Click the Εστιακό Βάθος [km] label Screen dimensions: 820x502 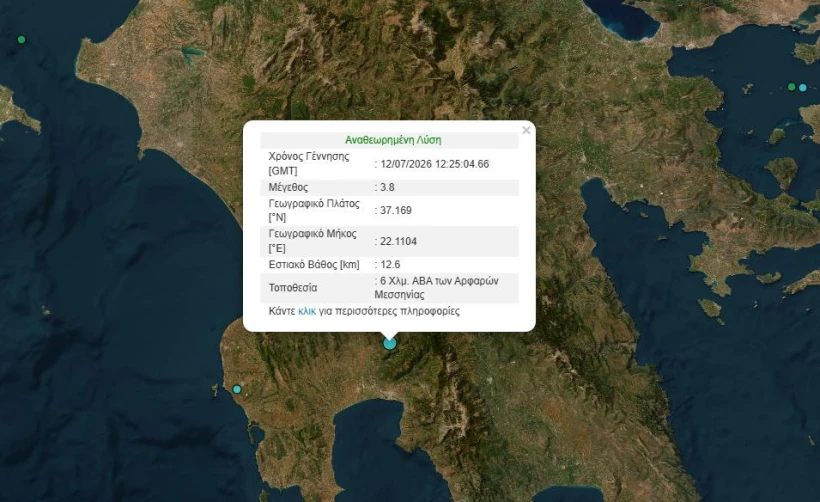pos(314,265)
